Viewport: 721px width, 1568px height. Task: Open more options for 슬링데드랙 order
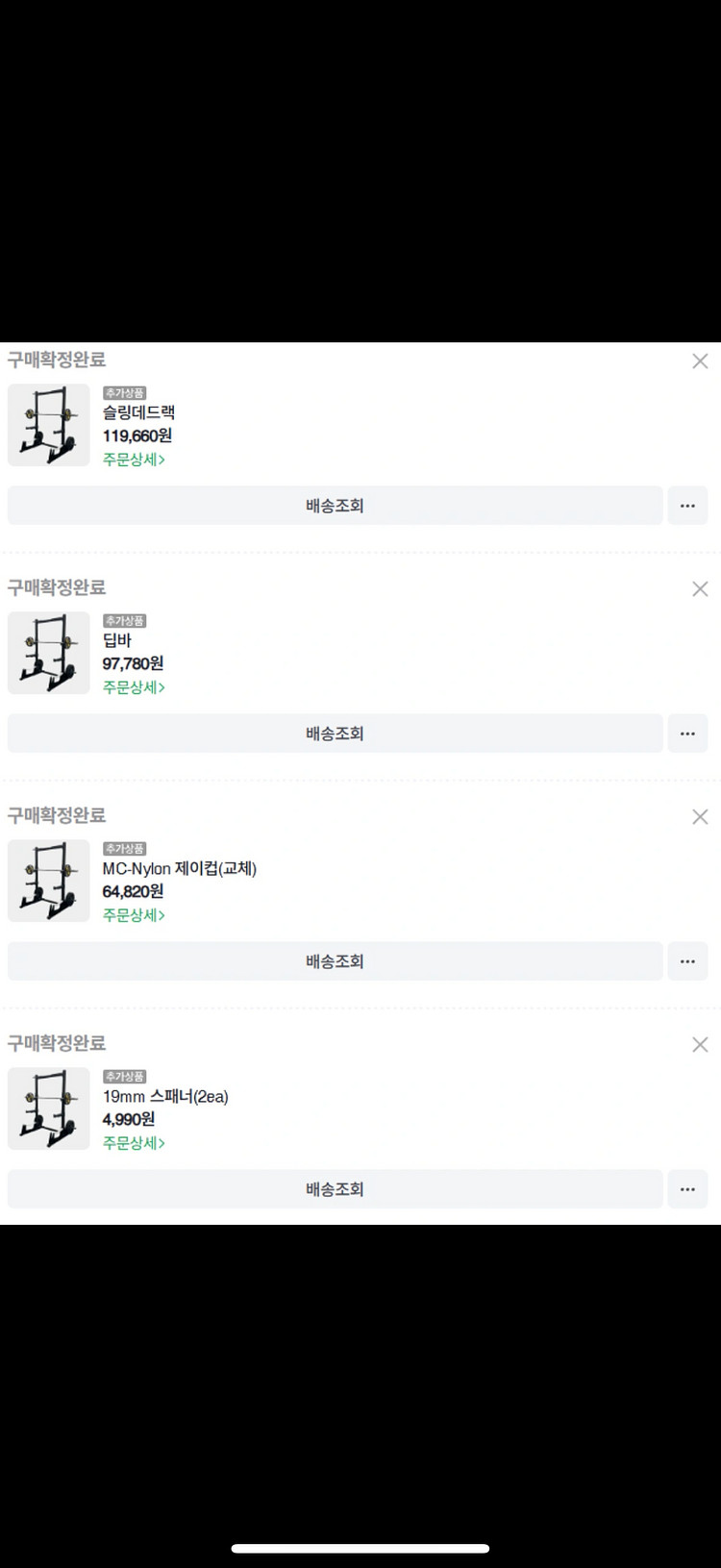(x=687, y=506)
